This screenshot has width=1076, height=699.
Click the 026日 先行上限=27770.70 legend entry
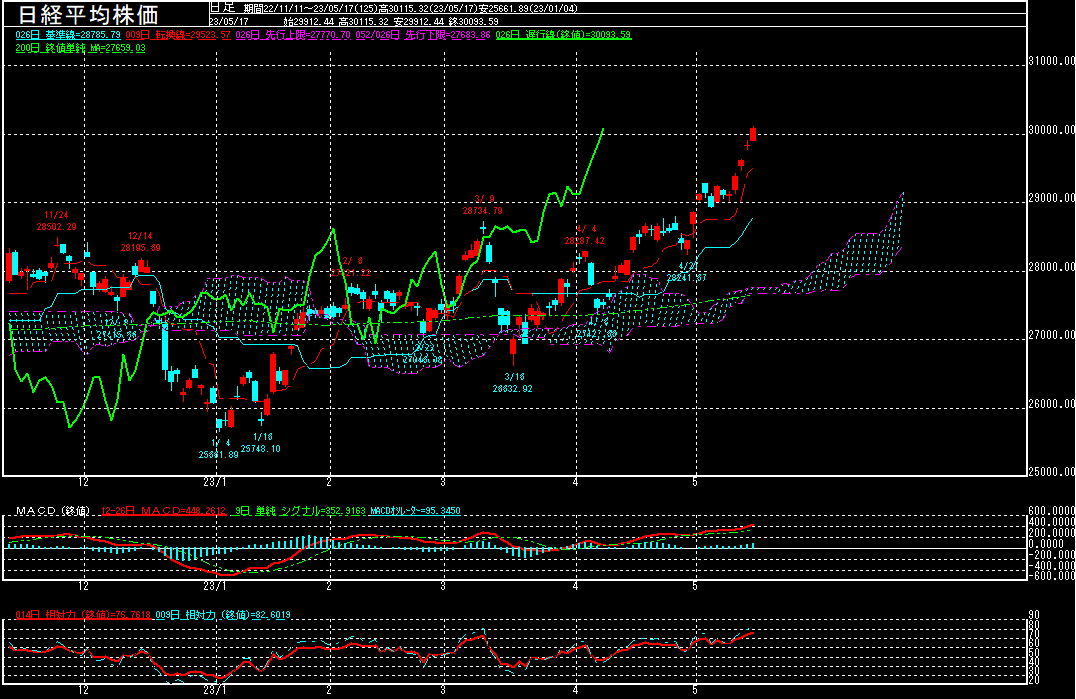coord(293,34)
